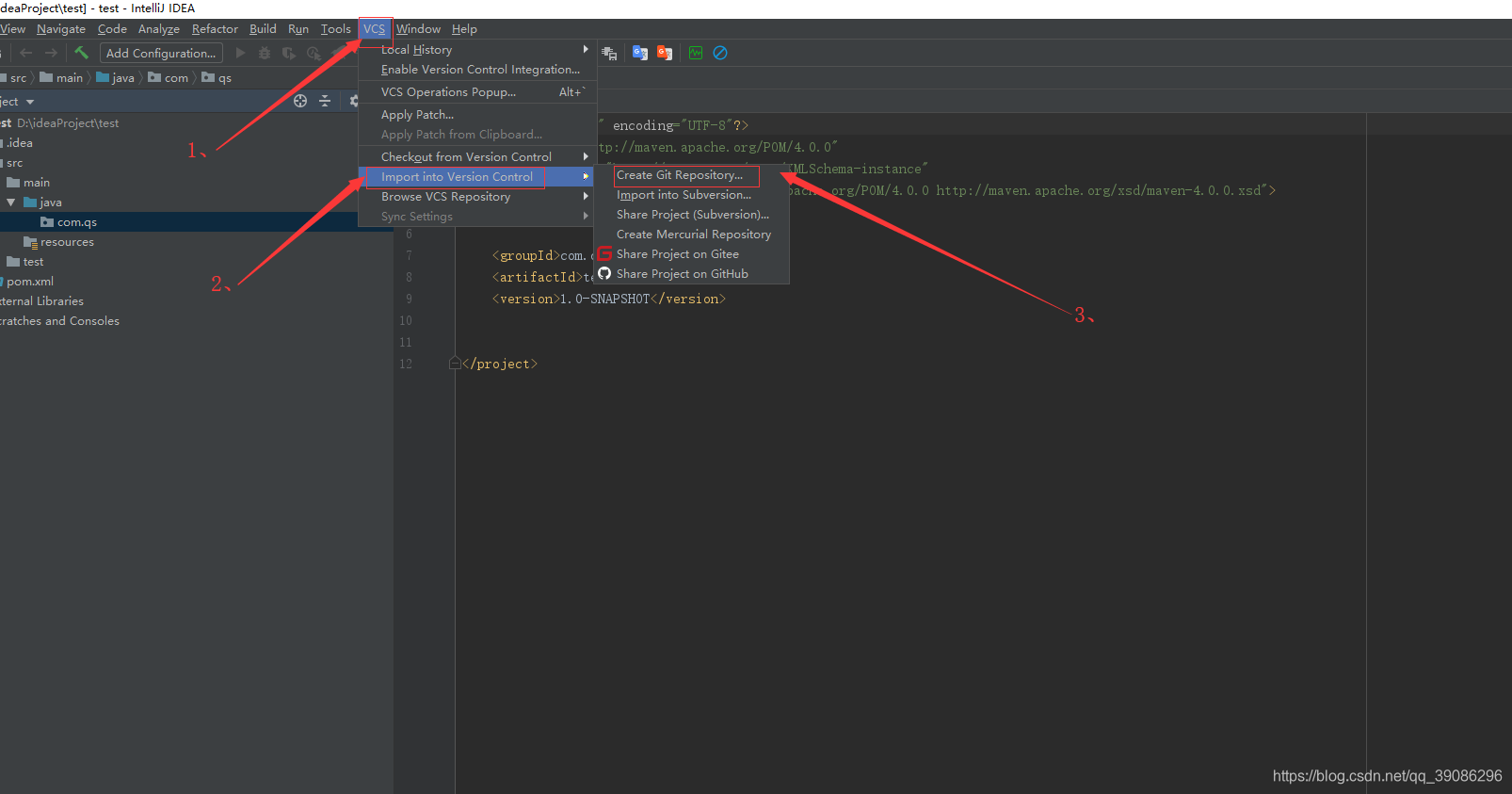Click GitHub logo in submenu
Viewport: 1512px width, 794px height.
pyautogui.click(x=604, y=273)
